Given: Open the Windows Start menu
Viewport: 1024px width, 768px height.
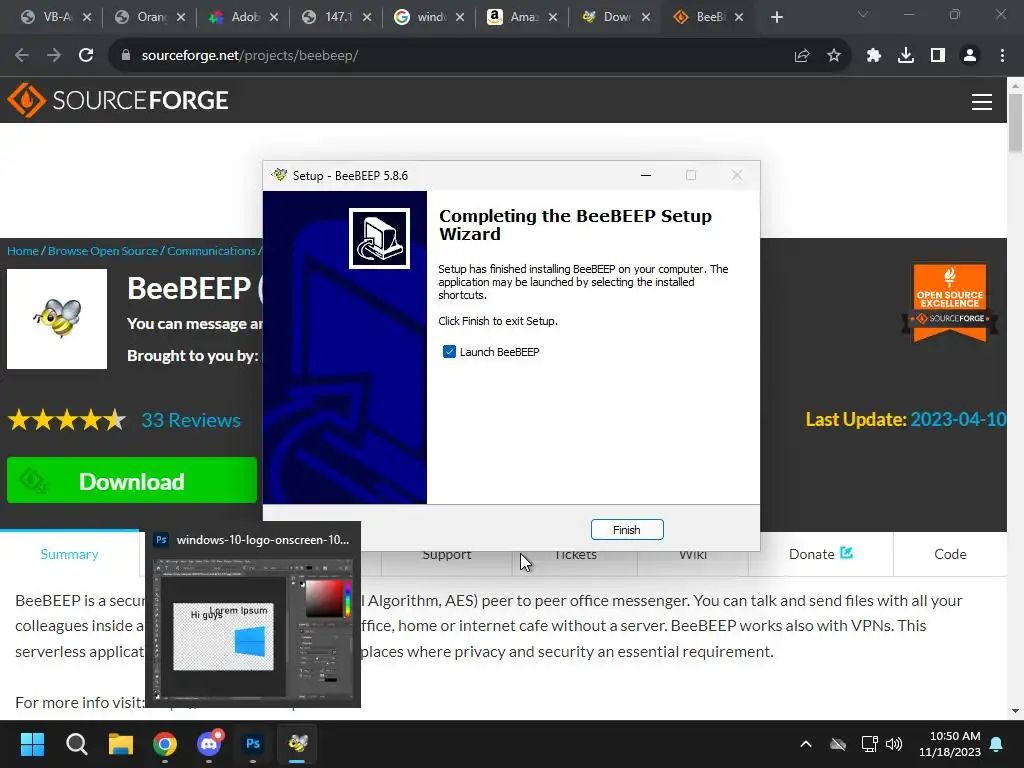Looking at the screenshot, I should click(32, 744).
